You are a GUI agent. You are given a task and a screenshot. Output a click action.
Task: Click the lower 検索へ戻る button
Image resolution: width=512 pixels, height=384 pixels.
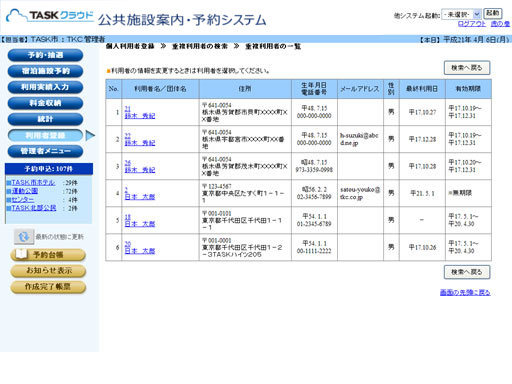[x=467, y=272]
